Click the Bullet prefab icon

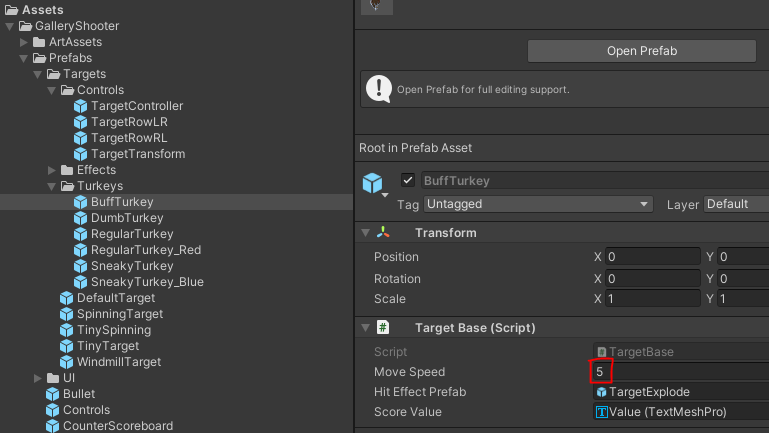click(53, 394)
